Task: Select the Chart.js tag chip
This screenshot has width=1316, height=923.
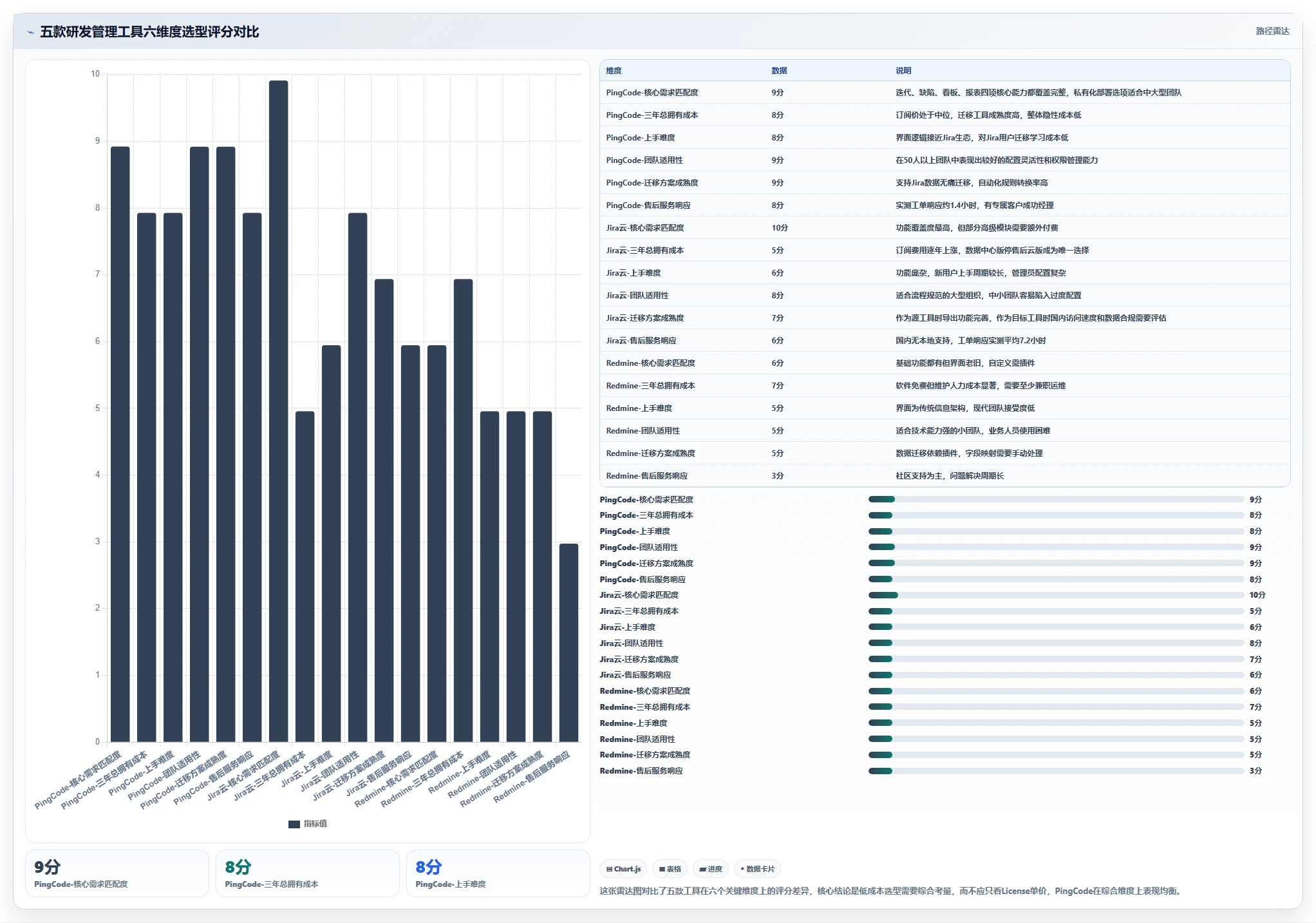Action: (x=624, y=869)
